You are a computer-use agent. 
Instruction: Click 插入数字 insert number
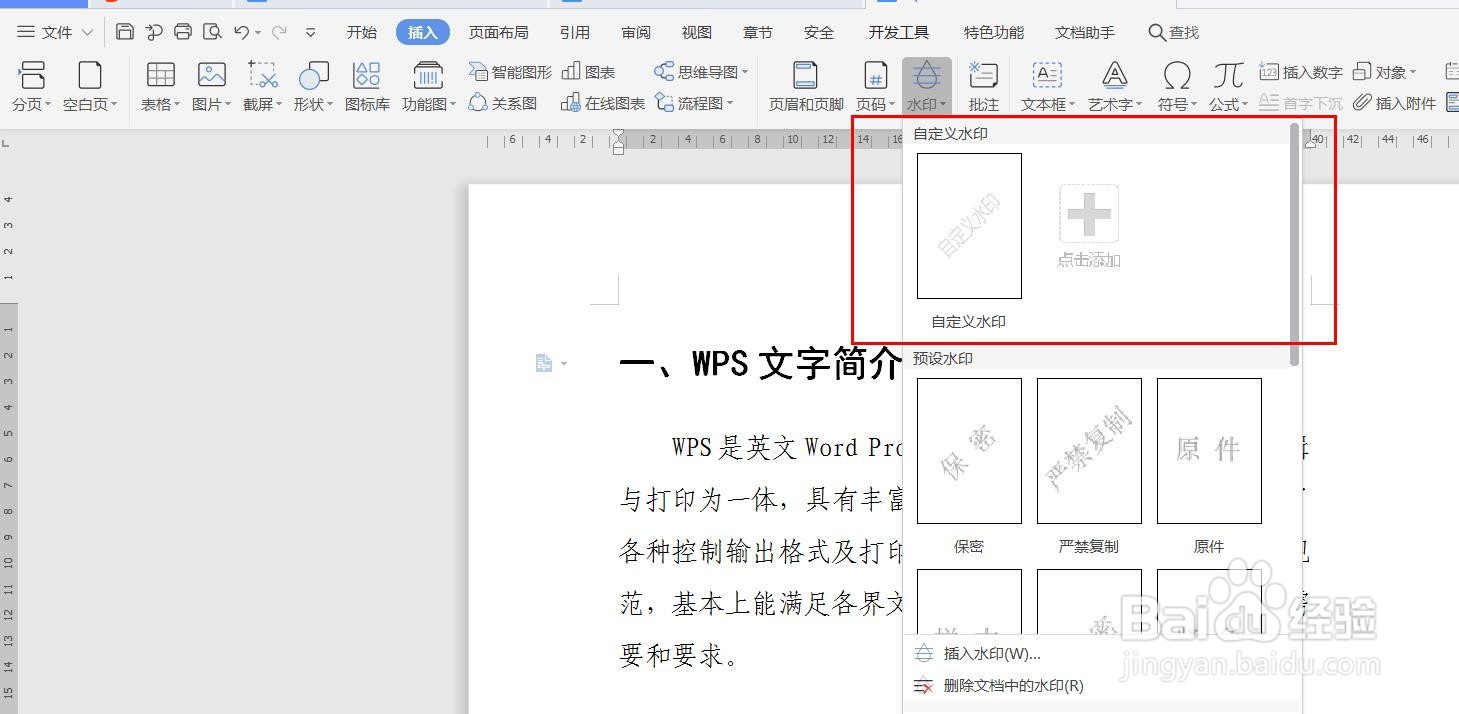pyautogui.click(x=1301, y=72)
